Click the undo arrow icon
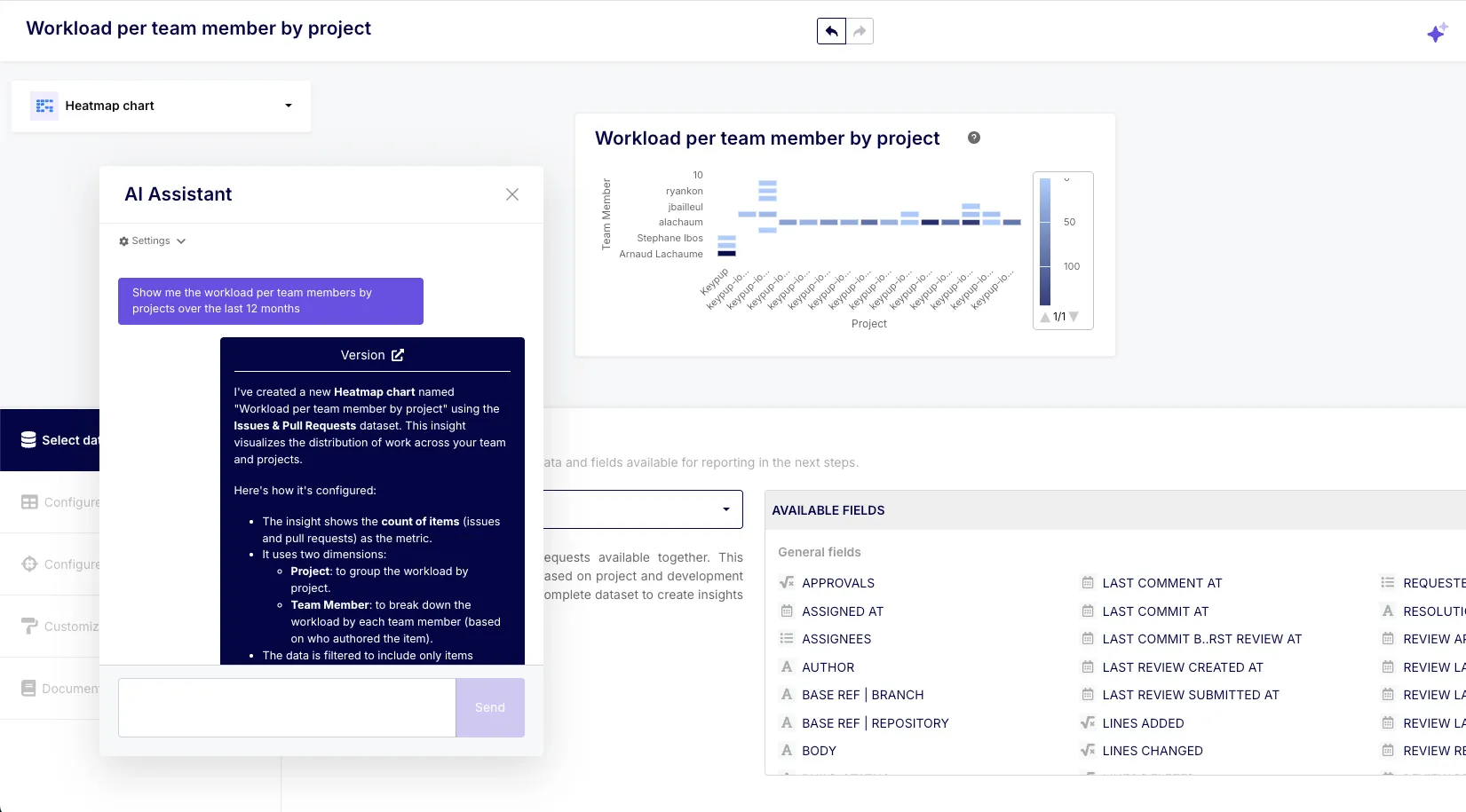This screenshot has height=812, width=1466. click(x=831, y=30)
